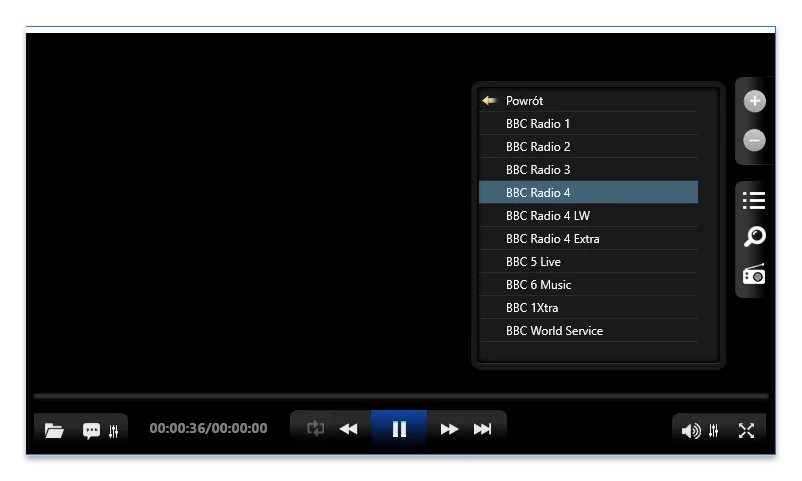Viewport: 802px width, 481px height.
Task: Click the elapsed time display 00:00:36
Action: pyautogui.click(x=178, y=428)
